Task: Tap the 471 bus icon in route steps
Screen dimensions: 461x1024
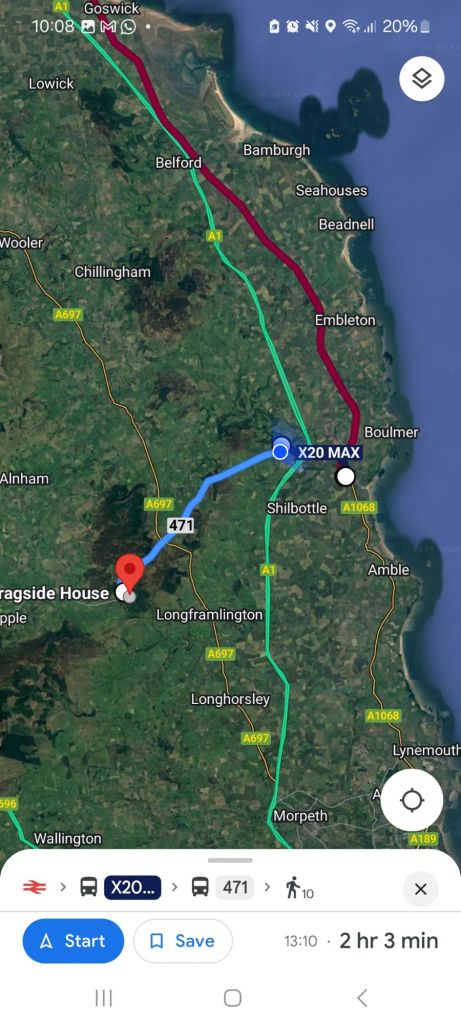Action: pos(200,887)
